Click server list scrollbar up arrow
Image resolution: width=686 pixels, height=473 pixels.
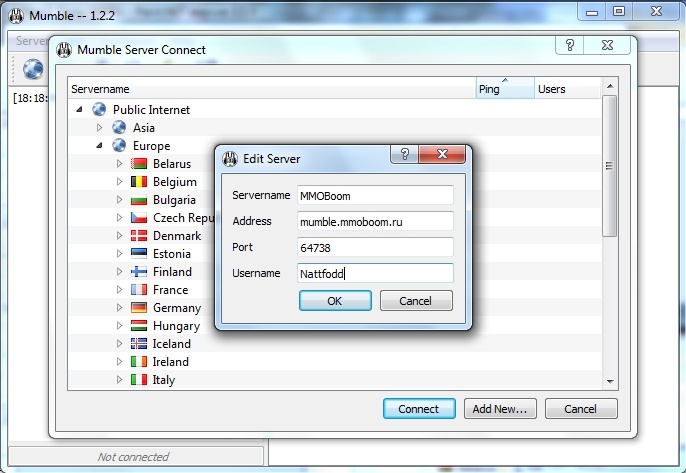610,86
